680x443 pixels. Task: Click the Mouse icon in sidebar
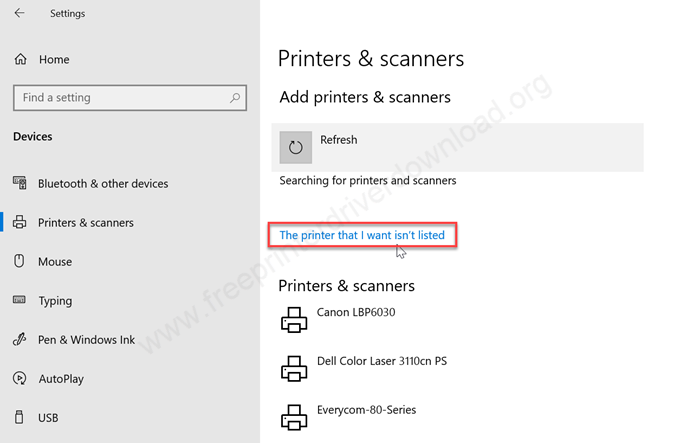coord(19,261)
